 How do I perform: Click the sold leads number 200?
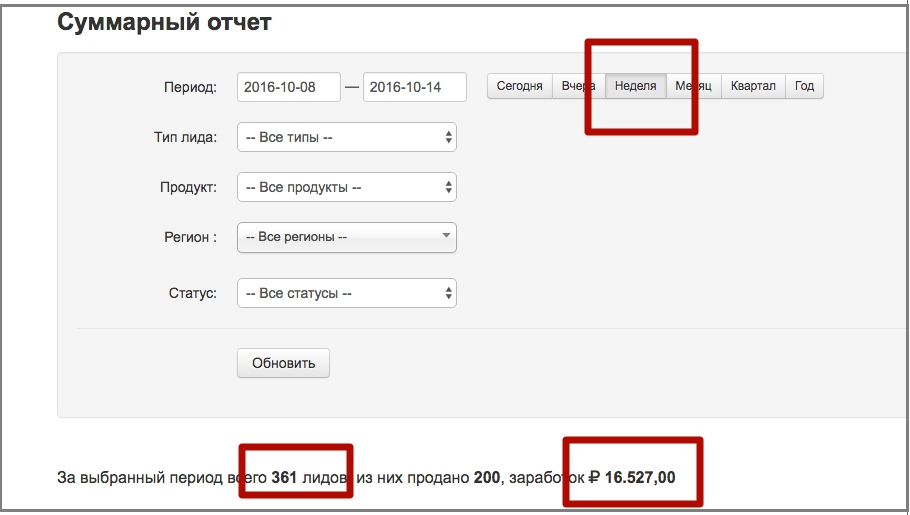[487, 478]
